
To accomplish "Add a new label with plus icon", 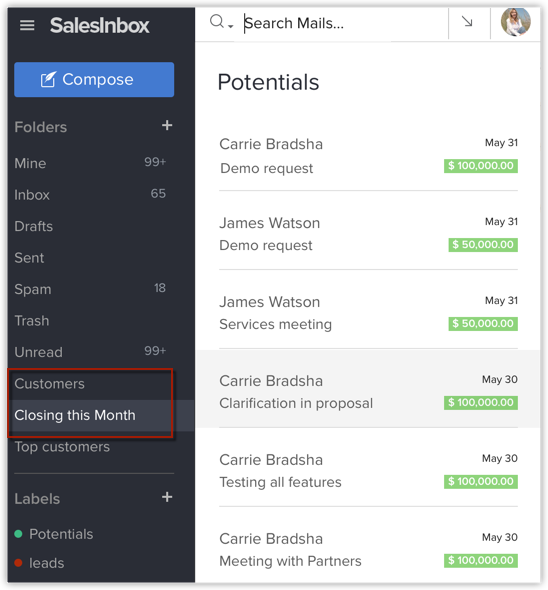I will pyautogui.click(x=167, y=497).
